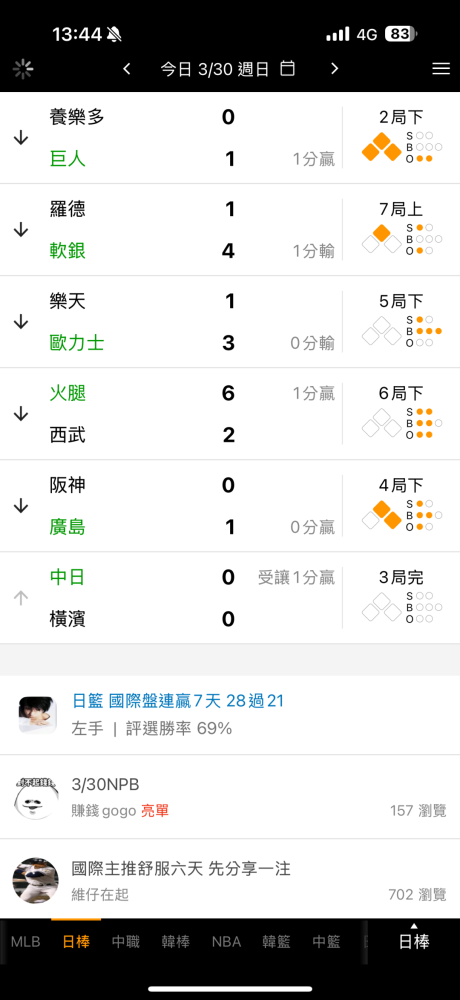Go to previous day with left chevron
This screenshot has width=460, height=1000.
point(127,69)
